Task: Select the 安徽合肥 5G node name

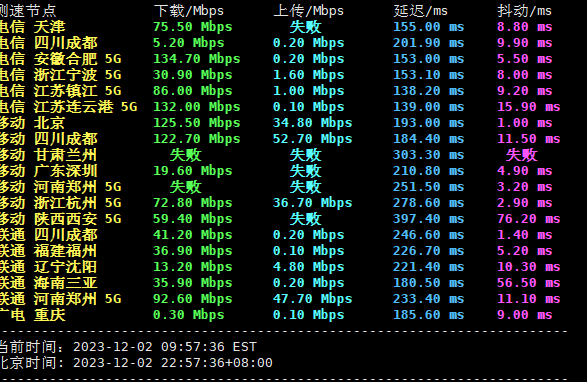Action: [77, 59]
